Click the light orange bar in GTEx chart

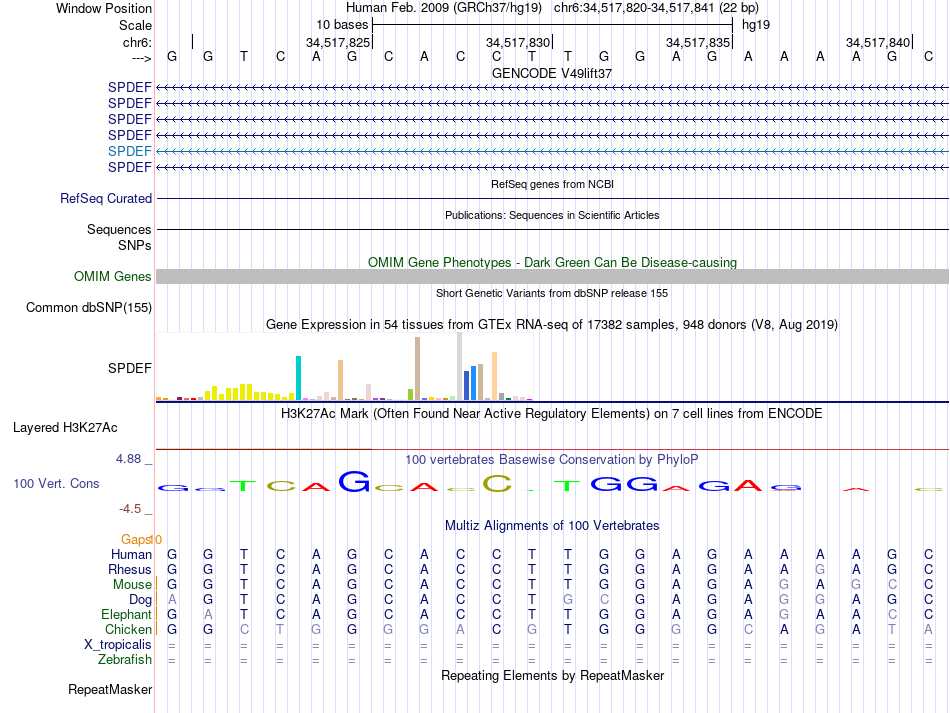click(x=494, y=376)
